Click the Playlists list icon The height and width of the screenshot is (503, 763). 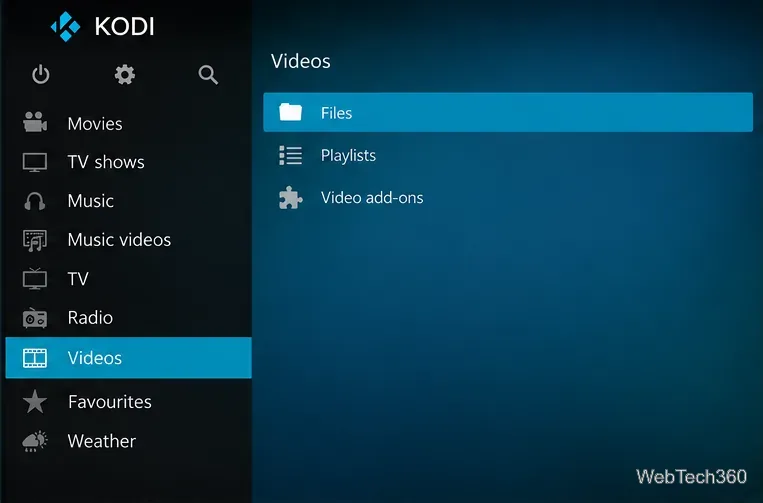point(291,155)
